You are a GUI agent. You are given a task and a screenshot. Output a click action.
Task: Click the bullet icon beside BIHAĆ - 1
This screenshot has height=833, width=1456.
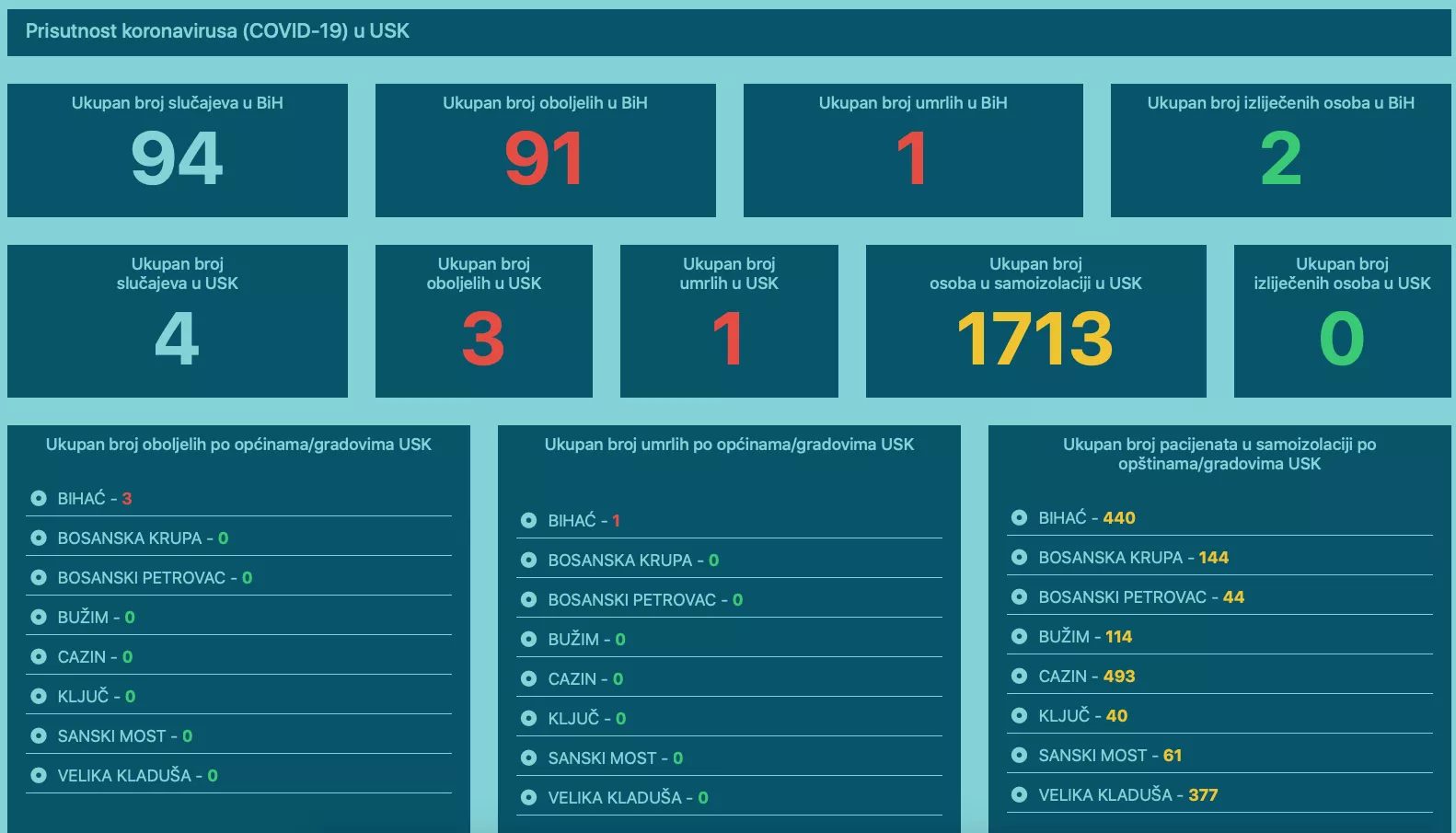528,521
